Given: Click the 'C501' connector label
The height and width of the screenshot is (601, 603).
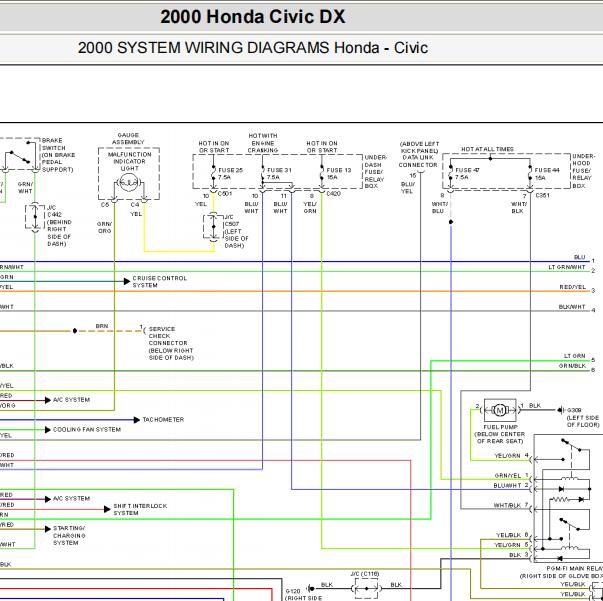Looking at the screenshot, I should coord(225,194).
